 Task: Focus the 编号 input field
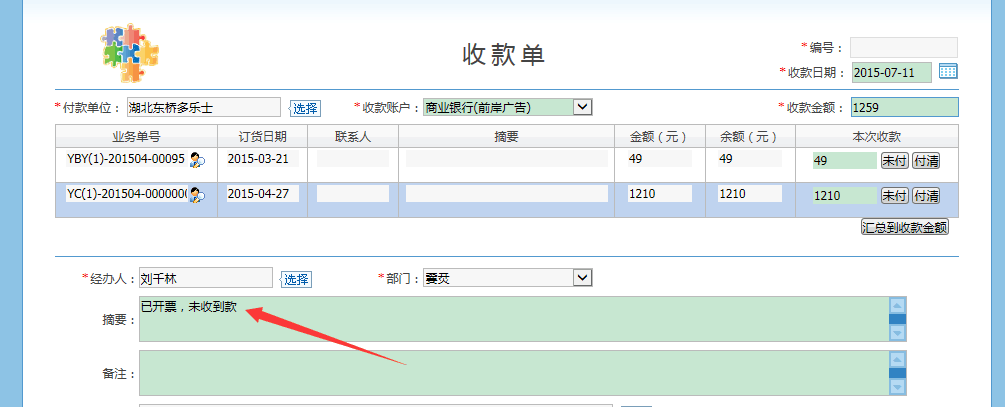tap(903, 47)
